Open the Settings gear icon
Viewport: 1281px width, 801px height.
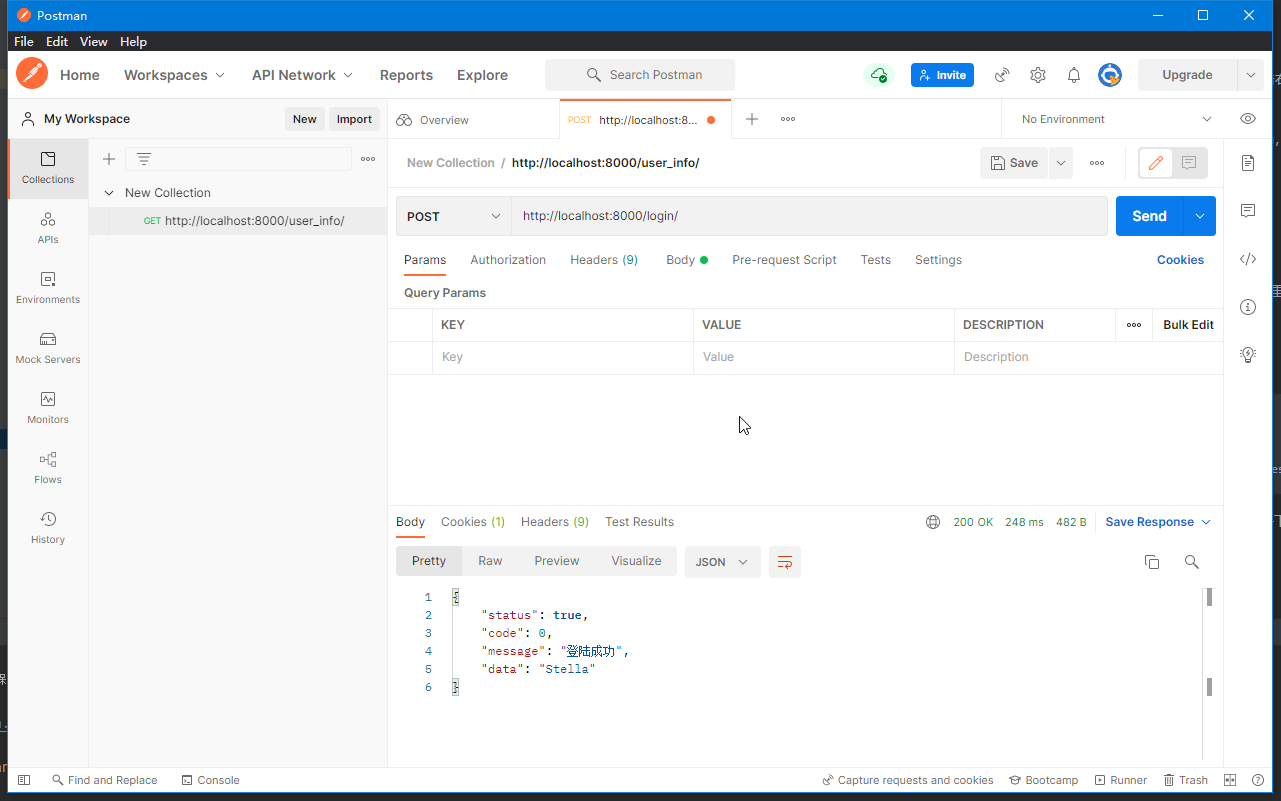click(1038, 75)
